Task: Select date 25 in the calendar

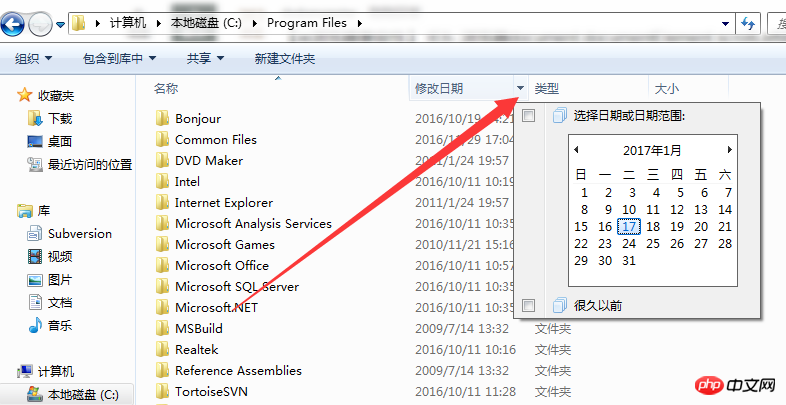Action: [x=653, y=244]
